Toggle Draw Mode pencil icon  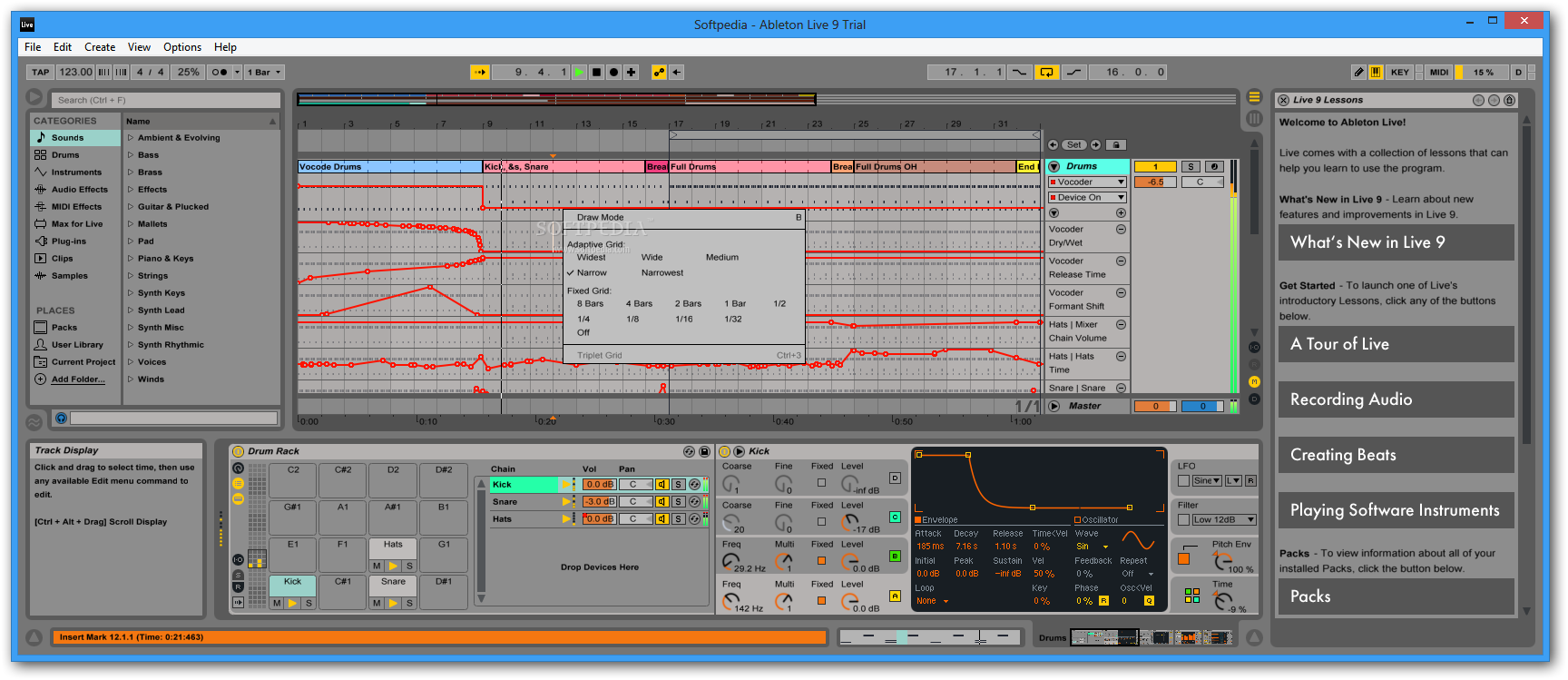click(x=1358, y=73)
